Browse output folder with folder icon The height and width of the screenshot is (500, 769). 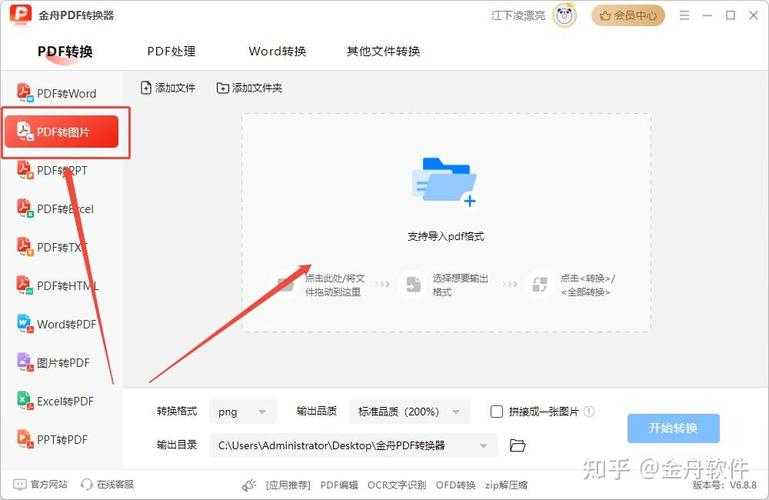[517, 445]
